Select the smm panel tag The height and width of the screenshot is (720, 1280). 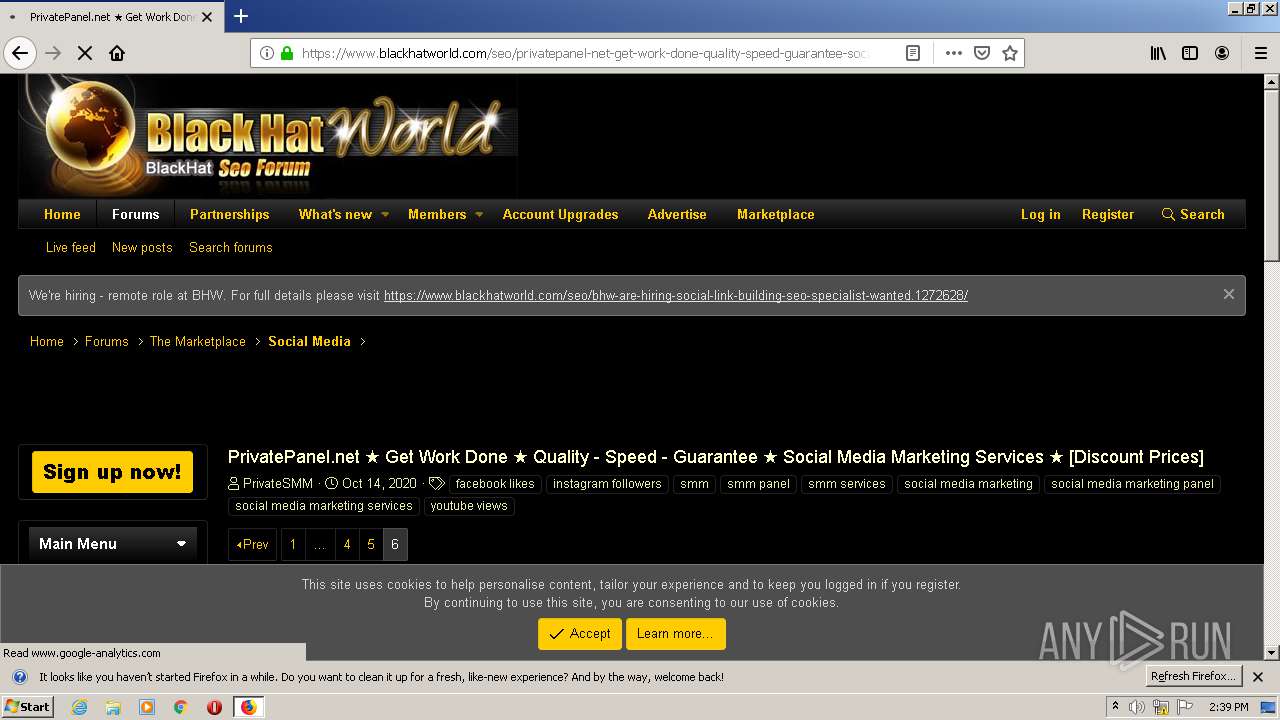click(758, 484)
